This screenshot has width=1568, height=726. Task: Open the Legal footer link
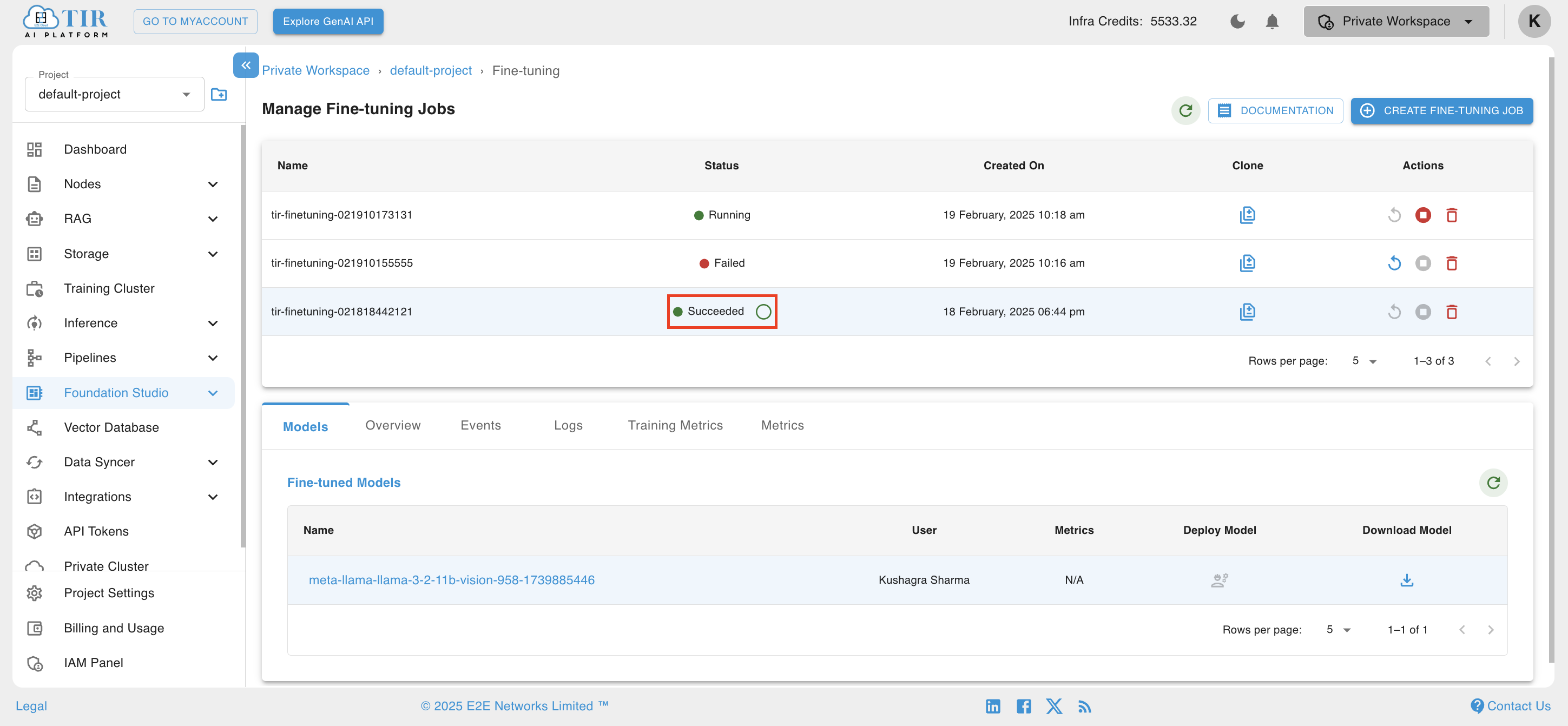[x=31, y=706]
